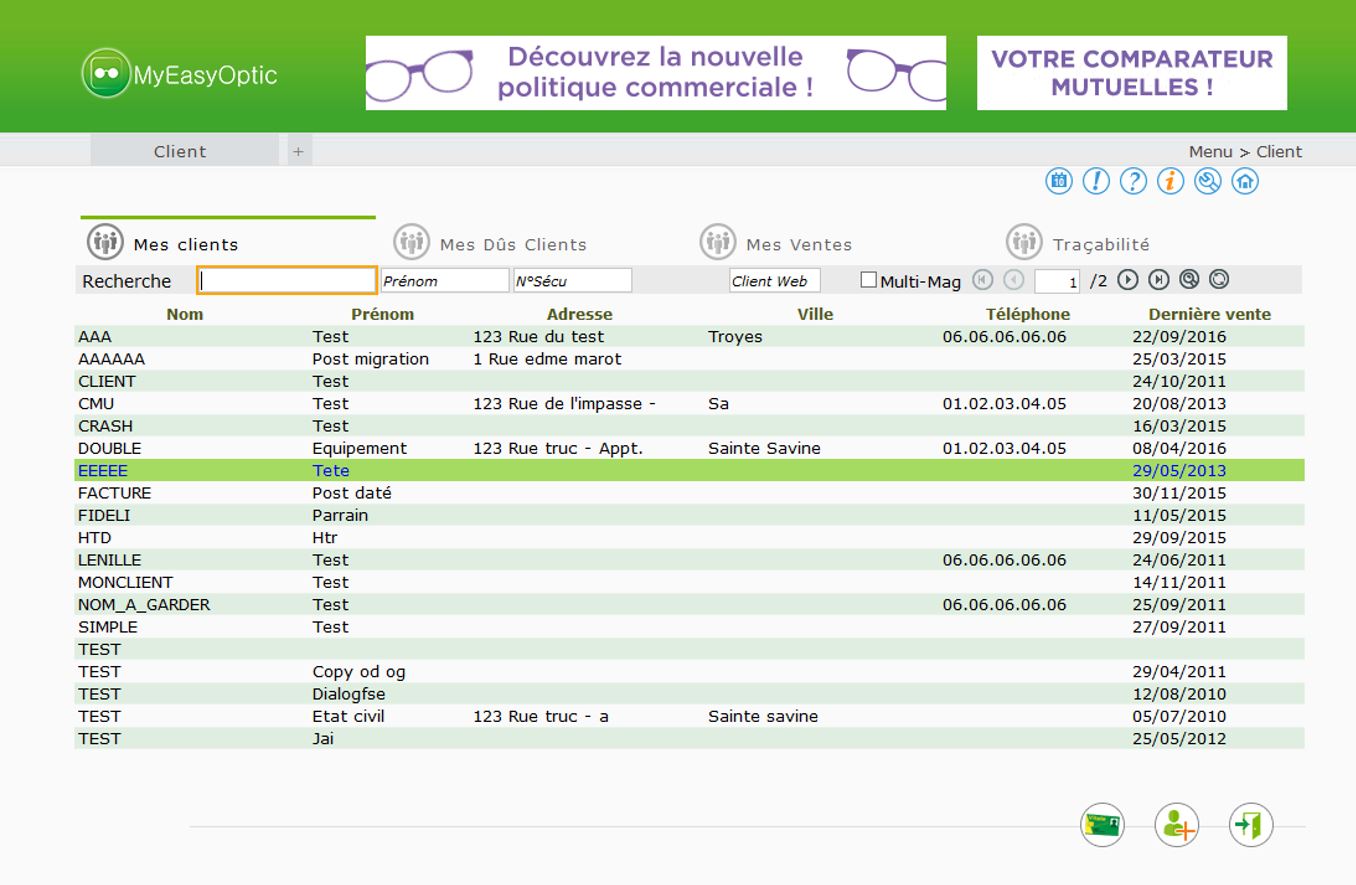Image resolution: width=1356 pixels, height=885 pixels.
Task: Click the orange information 'i' icon
Action: pos(1170,181)
